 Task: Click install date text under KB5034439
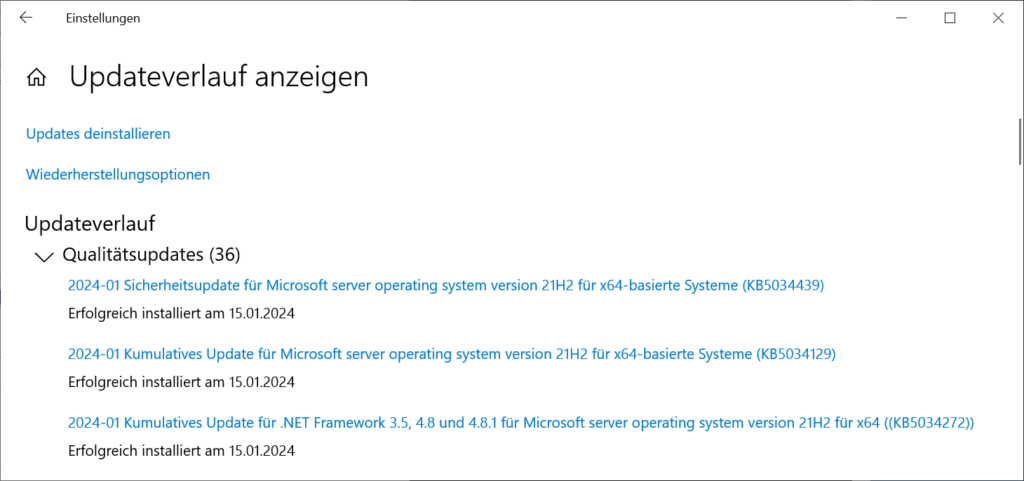tap(182, 313)
